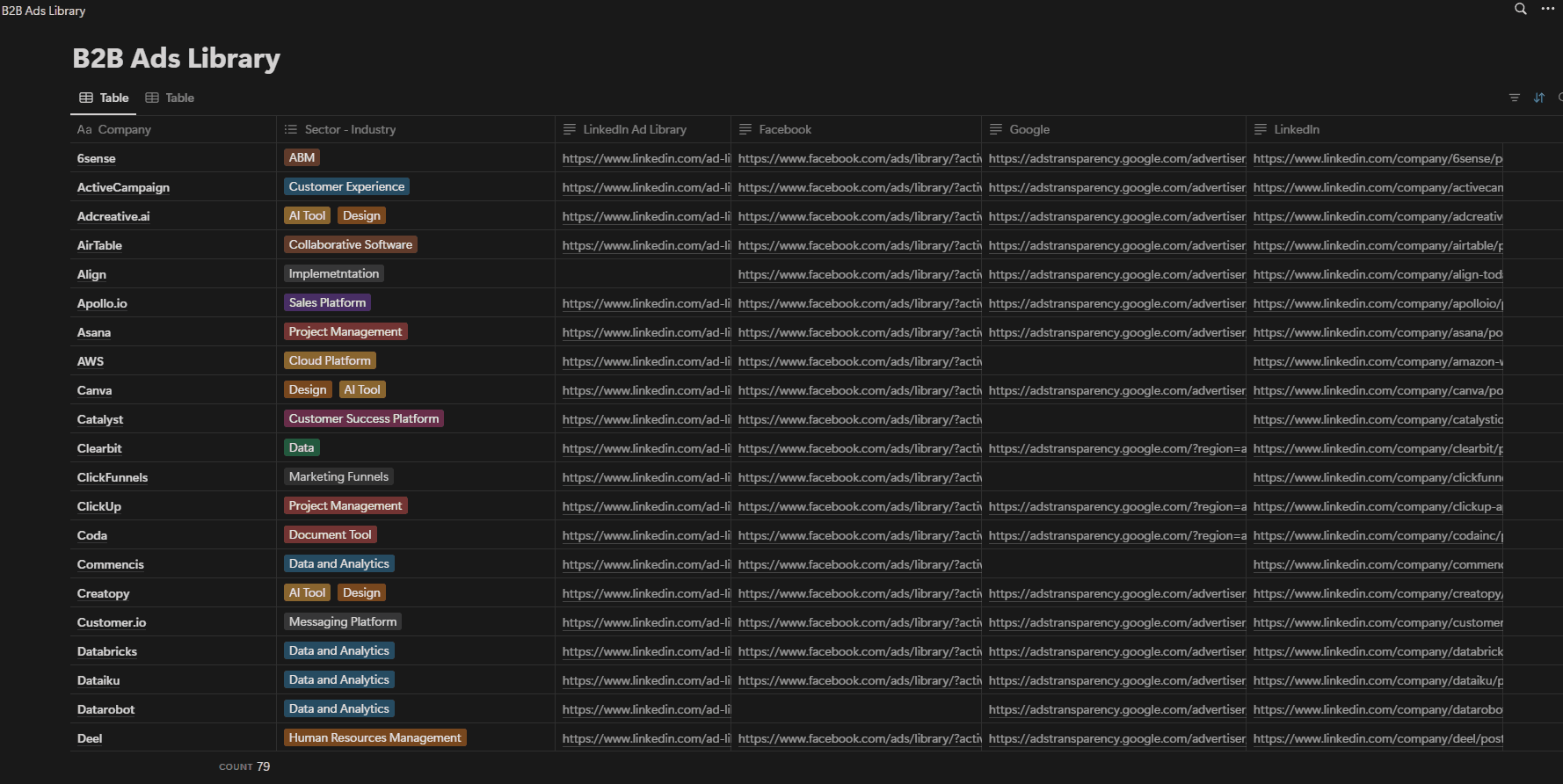
Task: Click the Messaging Platform tag
Action: tap(343, 621)
